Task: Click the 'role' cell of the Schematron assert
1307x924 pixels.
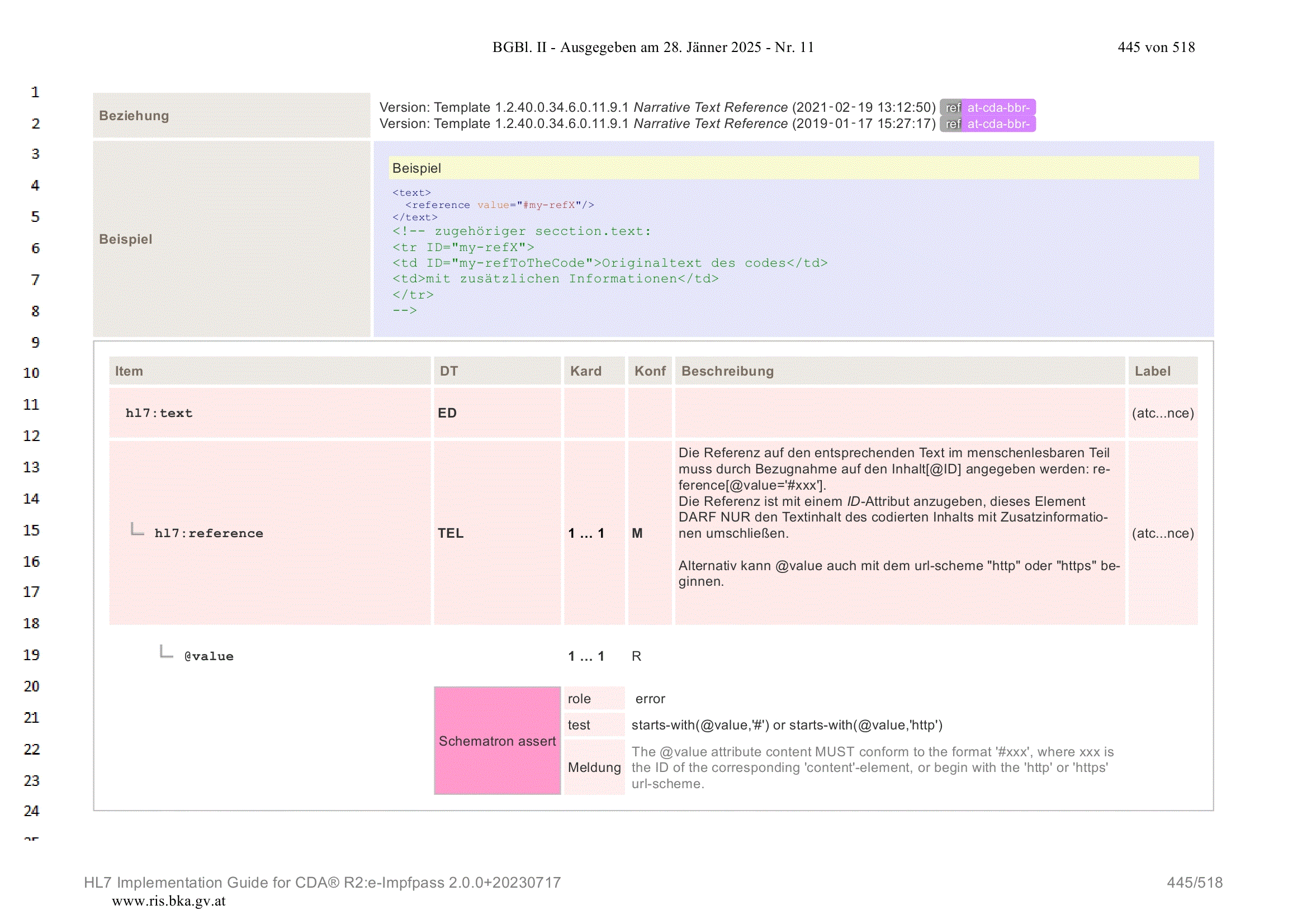Action: [x=594, y=699]
